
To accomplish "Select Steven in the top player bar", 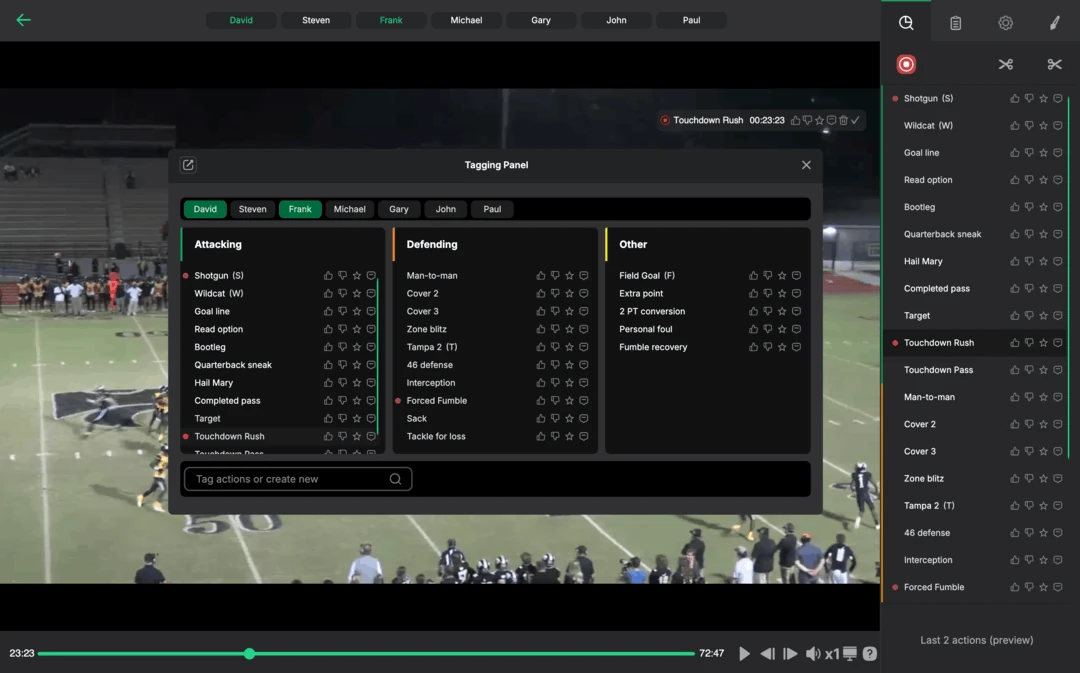I will 316,20.
